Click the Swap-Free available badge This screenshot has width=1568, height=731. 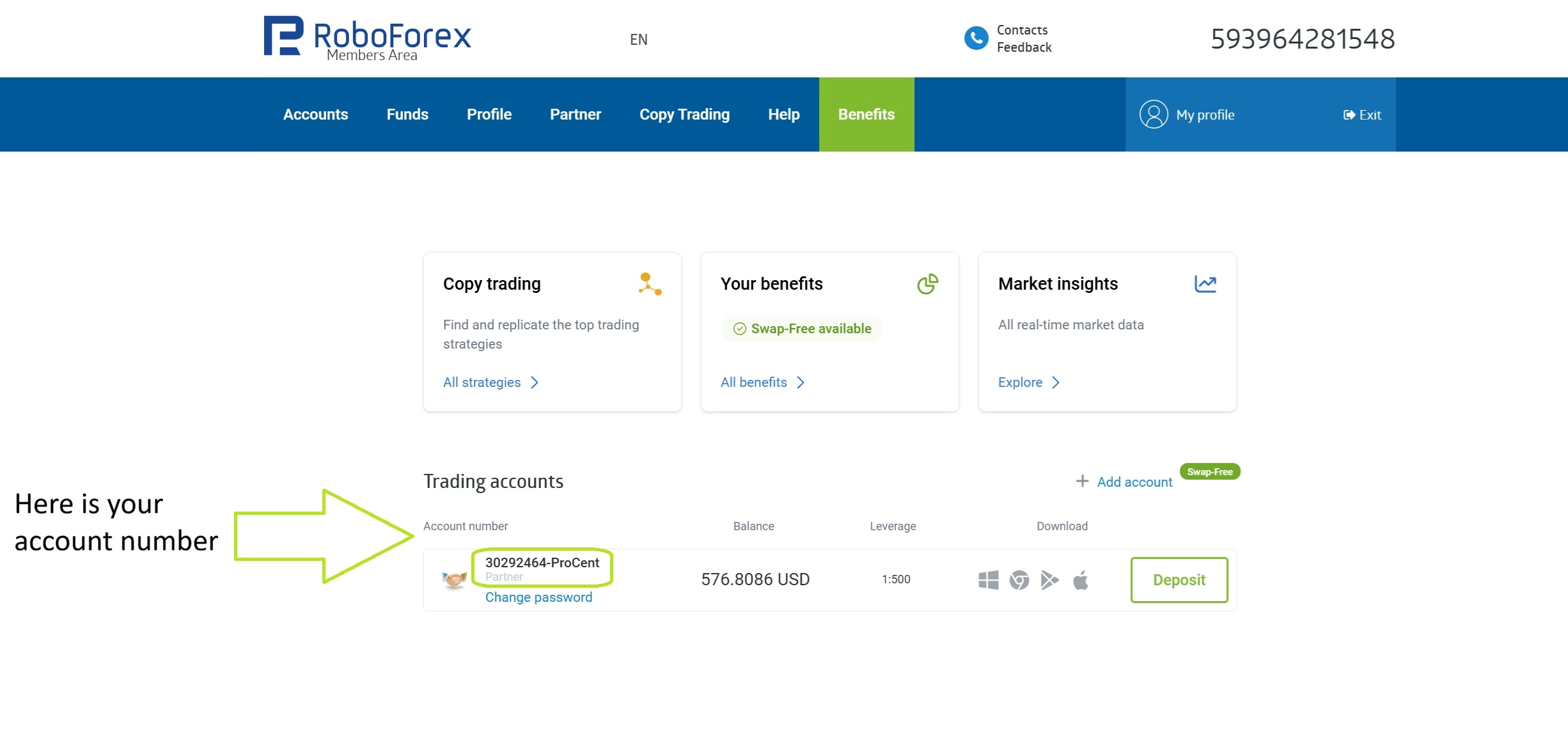(802, 329)
